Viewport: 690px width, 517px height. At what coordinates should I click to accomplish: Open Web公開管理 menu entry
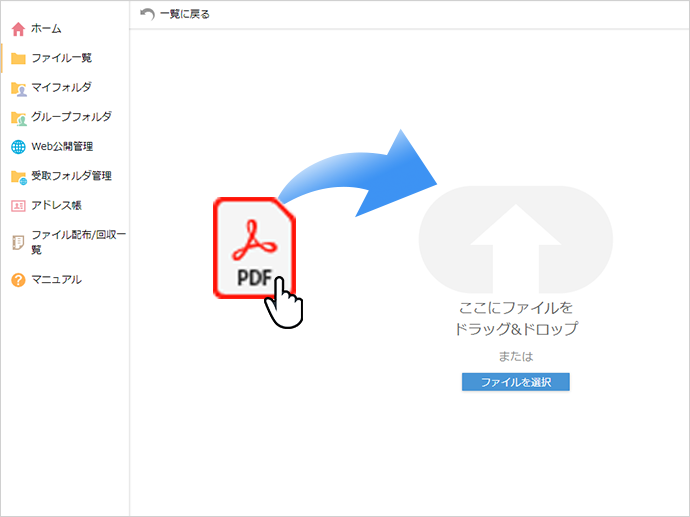tap(62, 147)
